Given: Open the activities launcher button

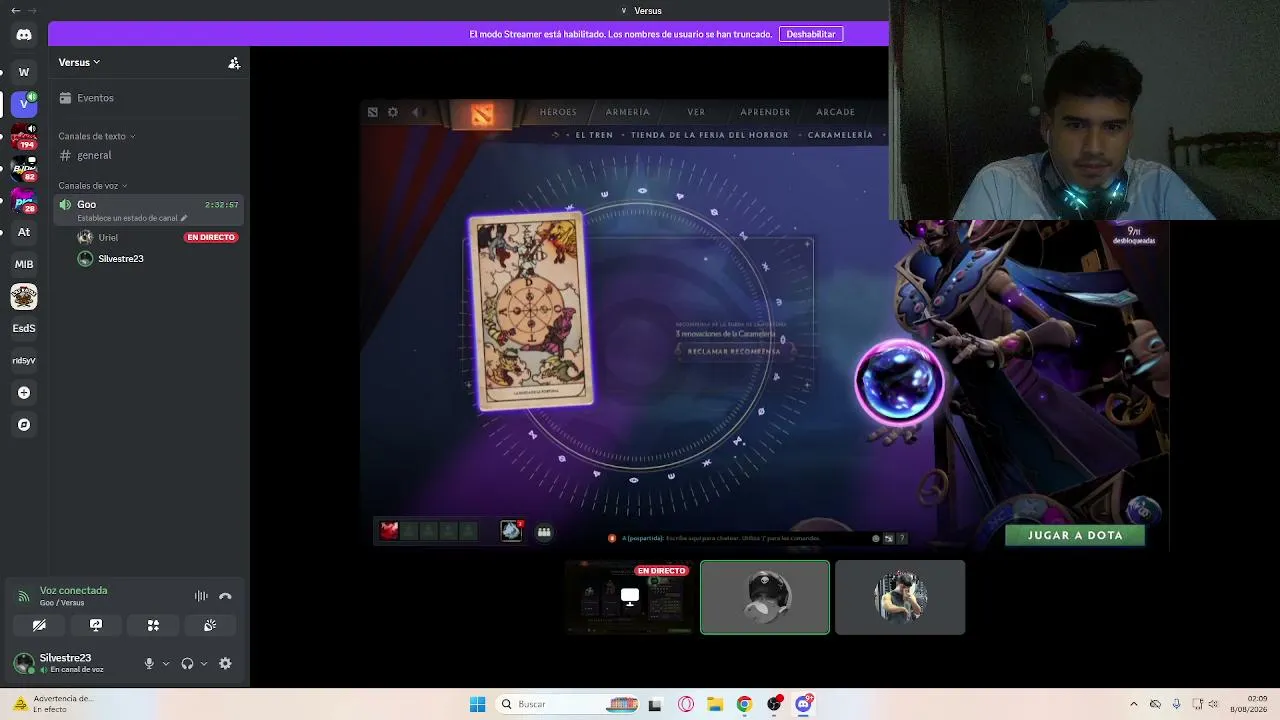Looking at the screenshot, I should (153, 625).
